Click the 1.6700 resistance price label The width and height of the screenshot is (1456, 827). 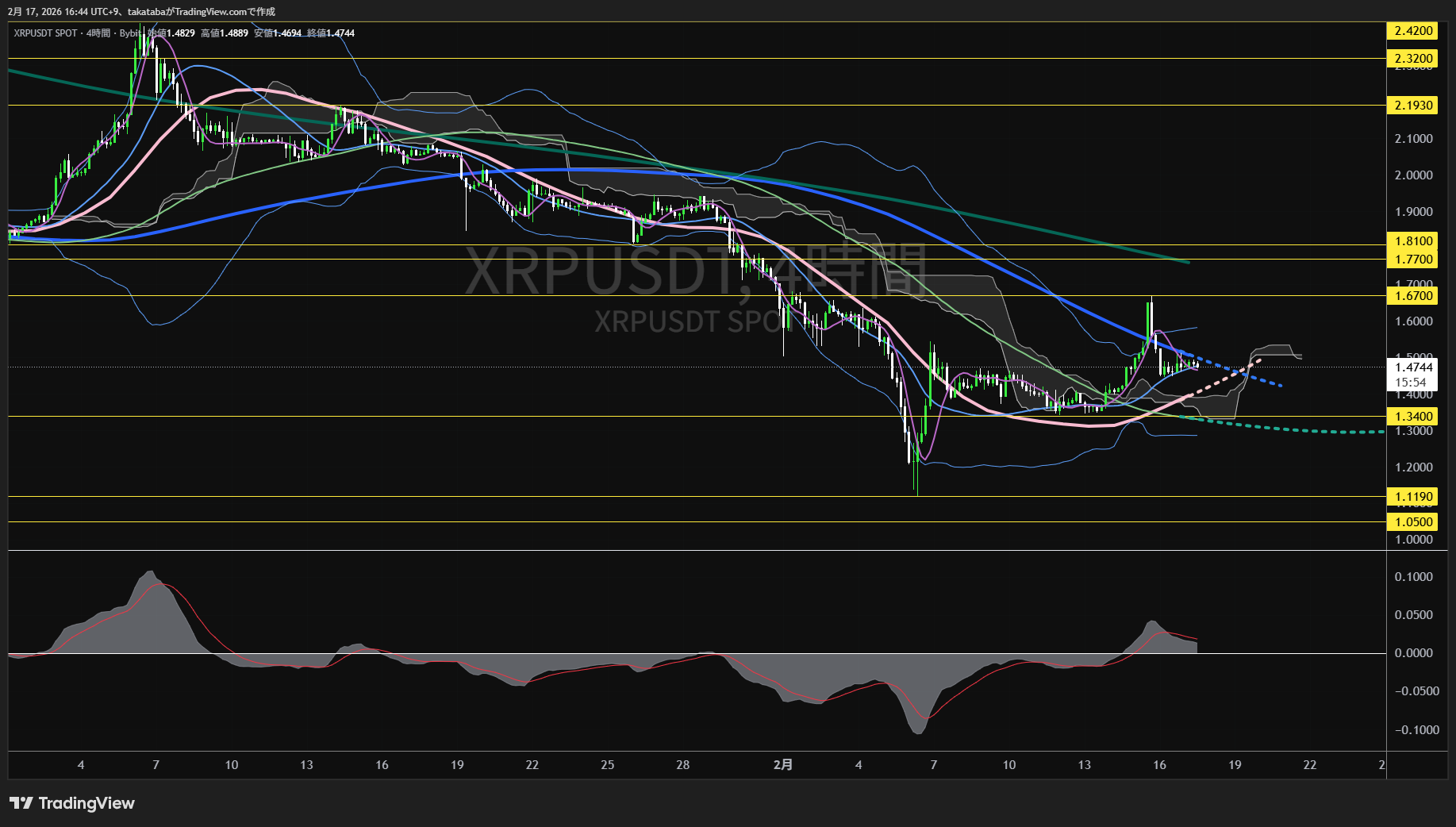pyautogui.click(x=1413, y=296)
